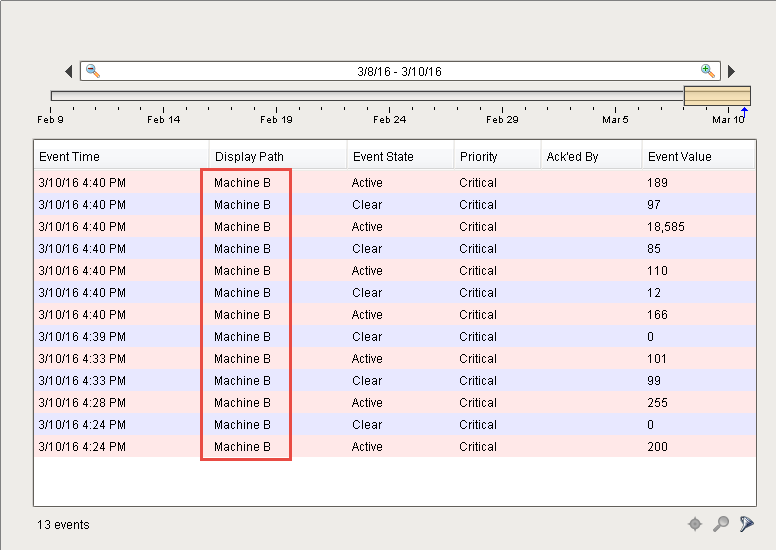776x550 pixels.
Task: Click the zoom in magnifier icon
Action: [708, 71]
